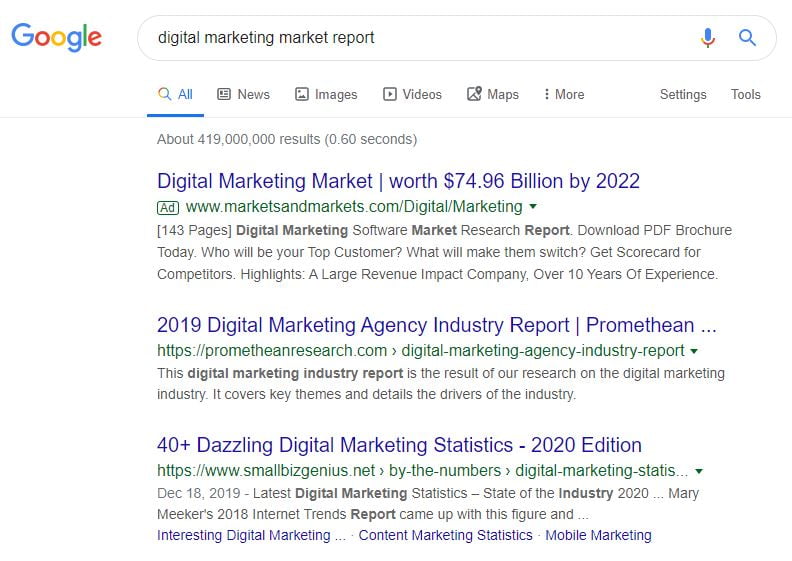The height and width of the screenshot is (561, 792).
Task: Click the blue magnifier search button
Action: pos(747,38)
